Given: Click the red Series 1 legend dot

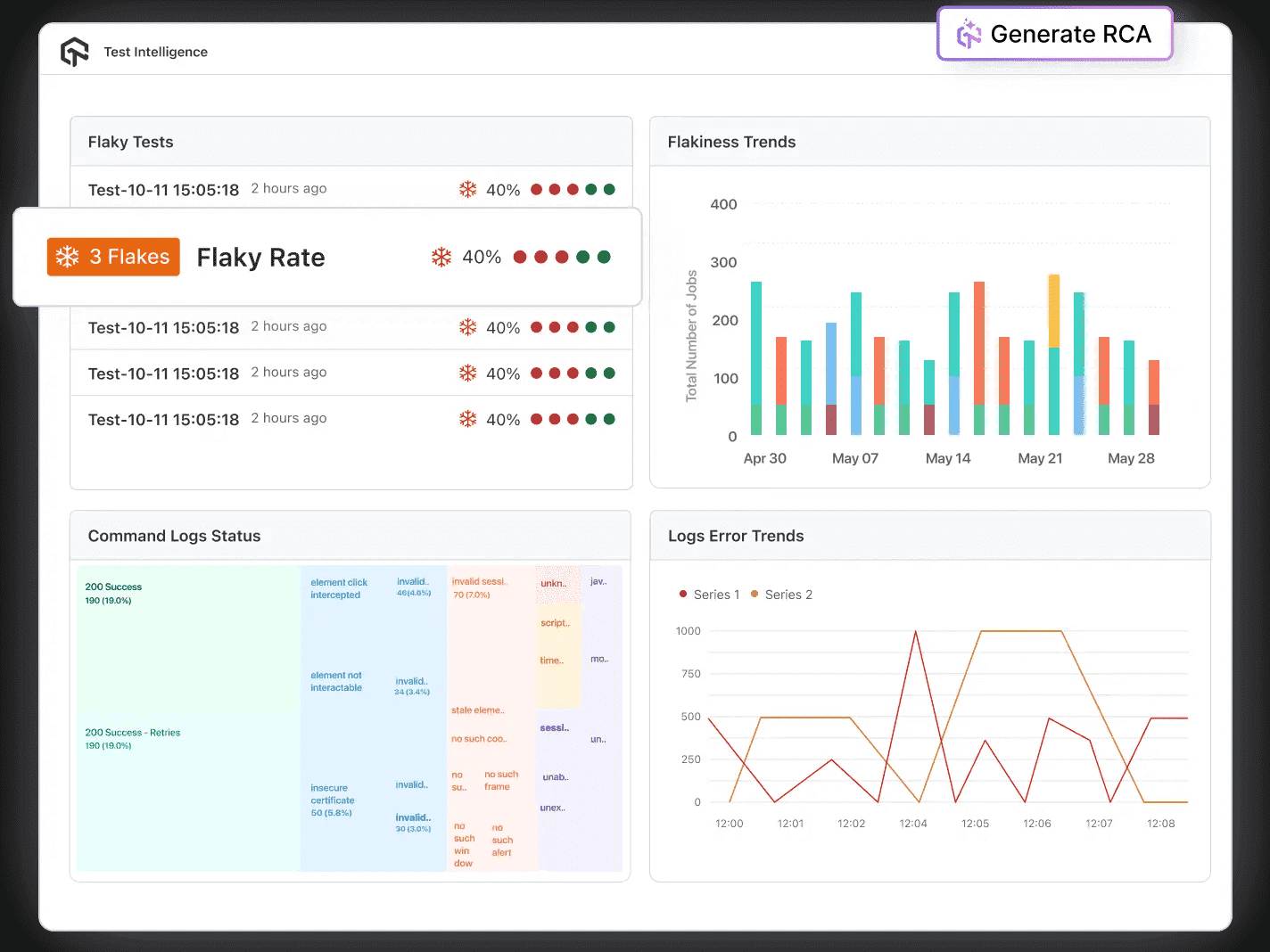Looking at the screenshot, I should pos(682,594).
